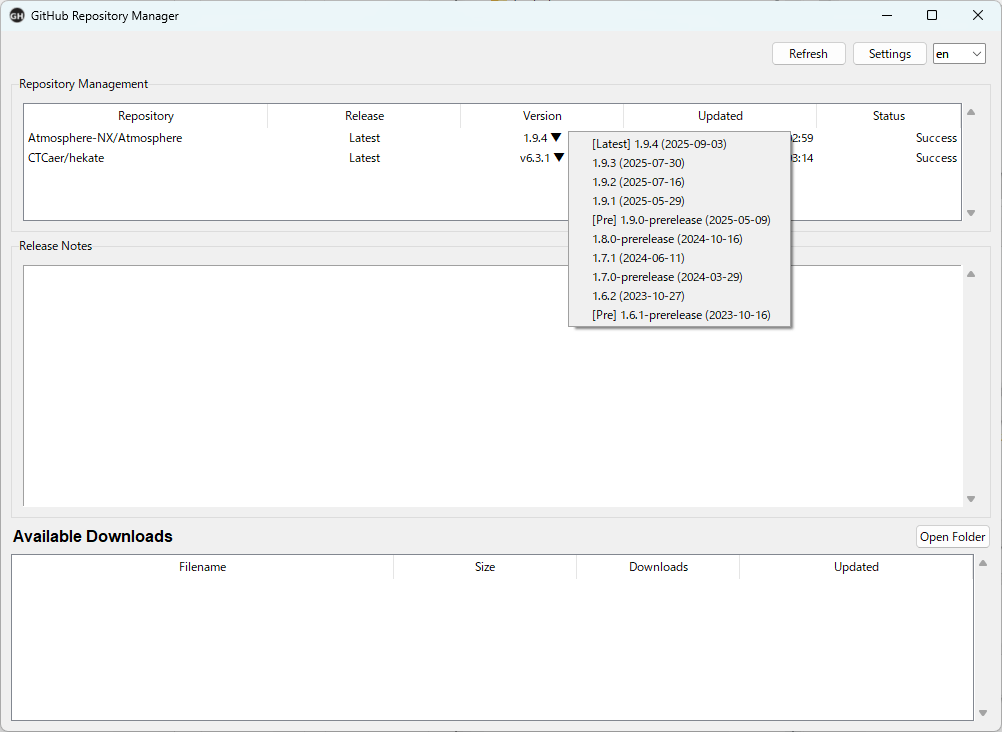
Task: Click the downloads list scroll down arrow
Action: (983, 713)
